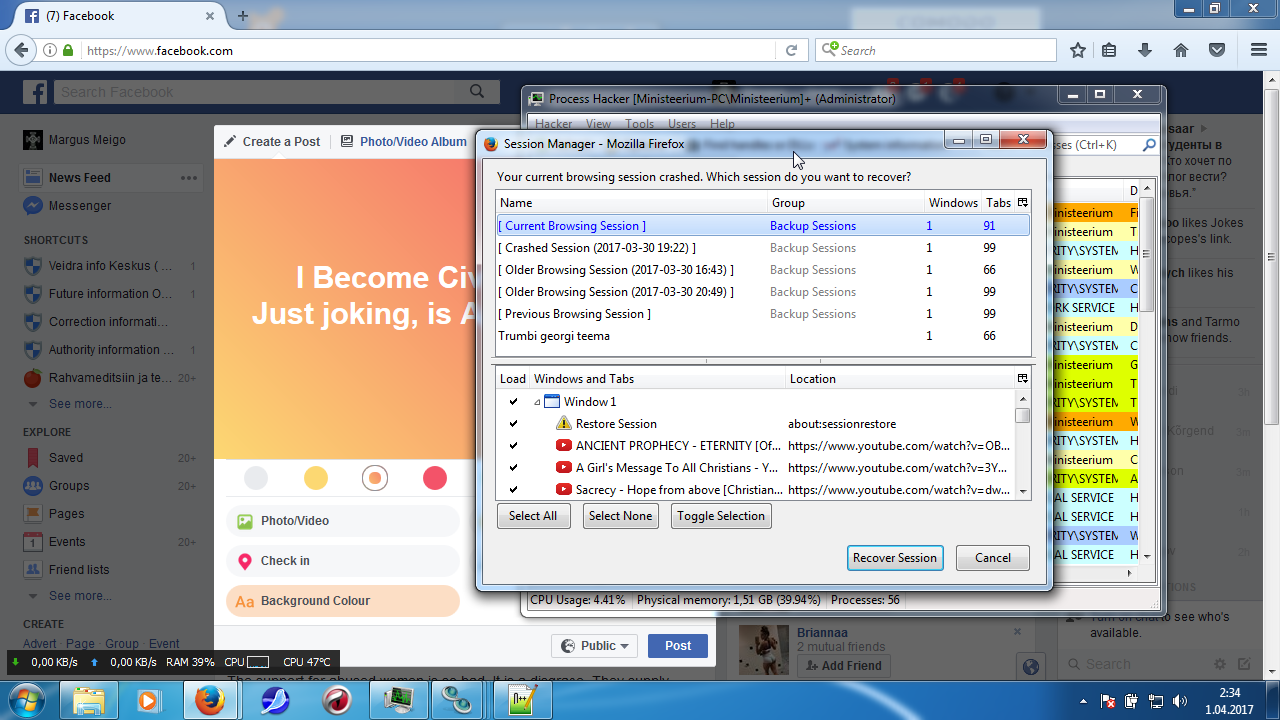Choose the pink-red background colour swatch
1280x720 pixels.
435,478
